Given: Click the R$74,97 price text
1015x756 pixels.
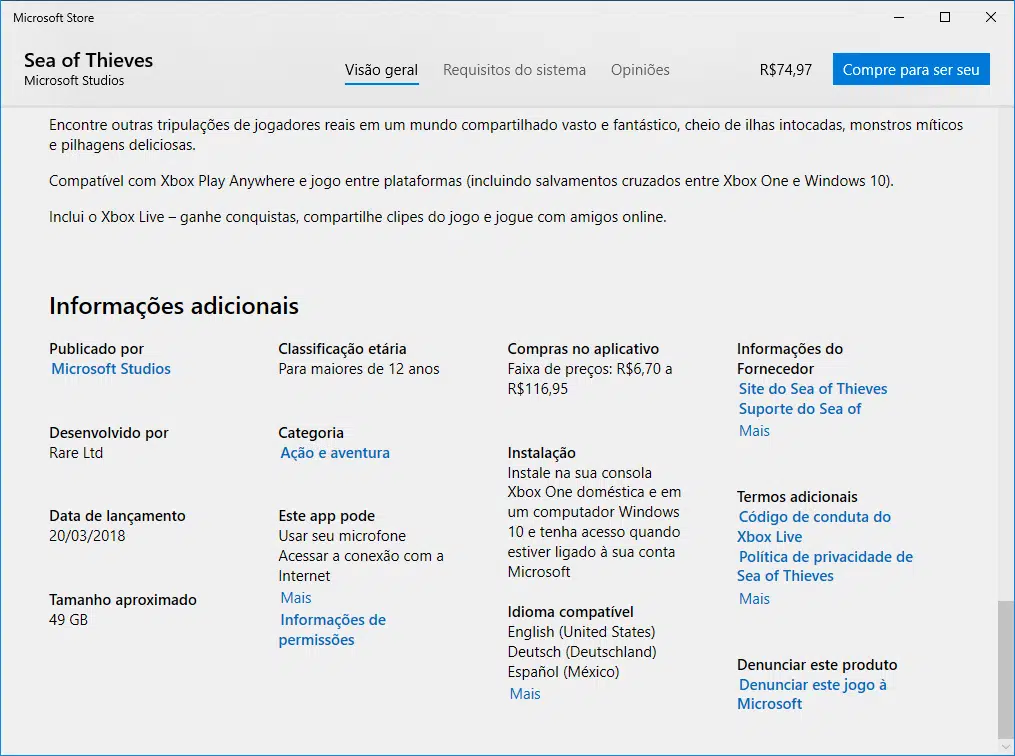Looking at the screenshot, I should pyautogui.click(x=786, y=70).
